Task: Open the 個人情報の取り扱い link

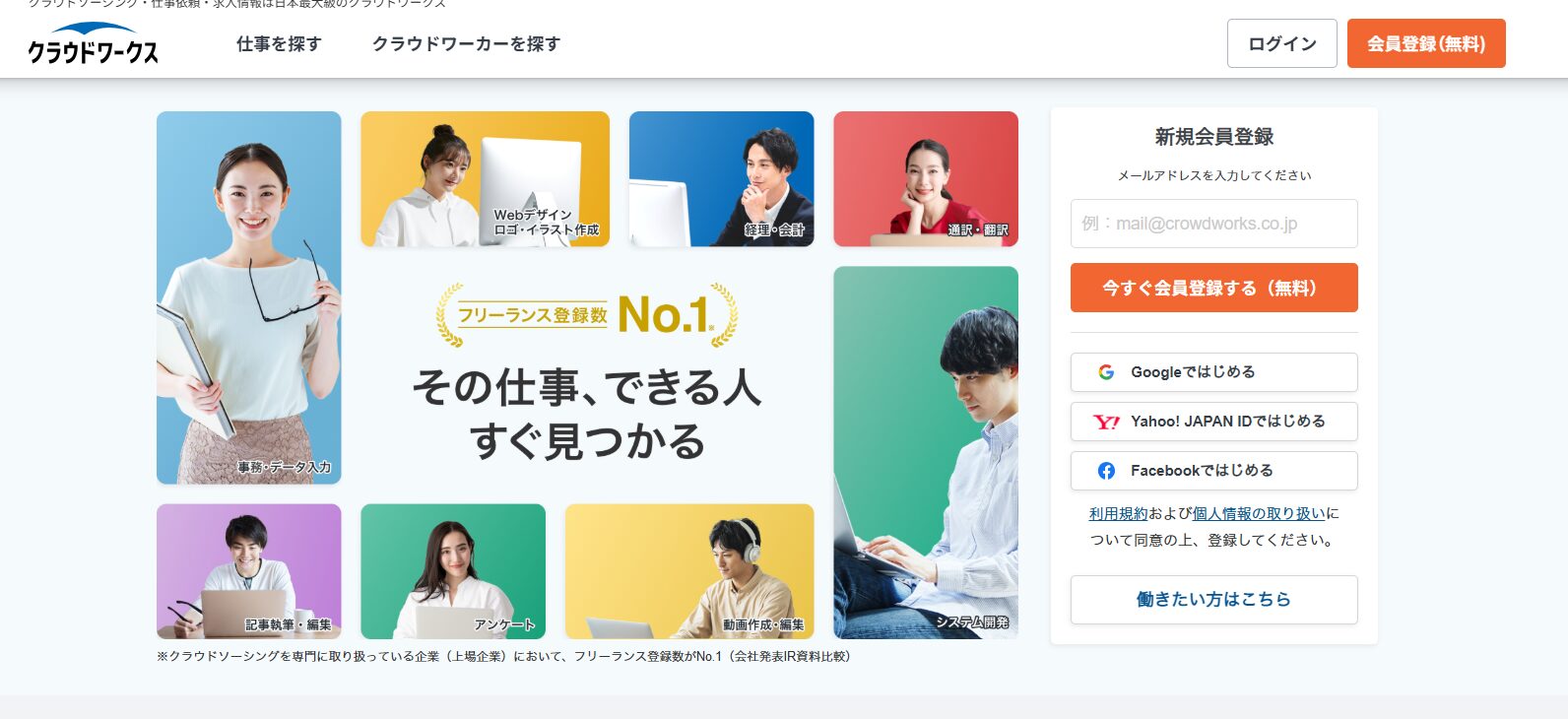Action: coord(1259,513)
